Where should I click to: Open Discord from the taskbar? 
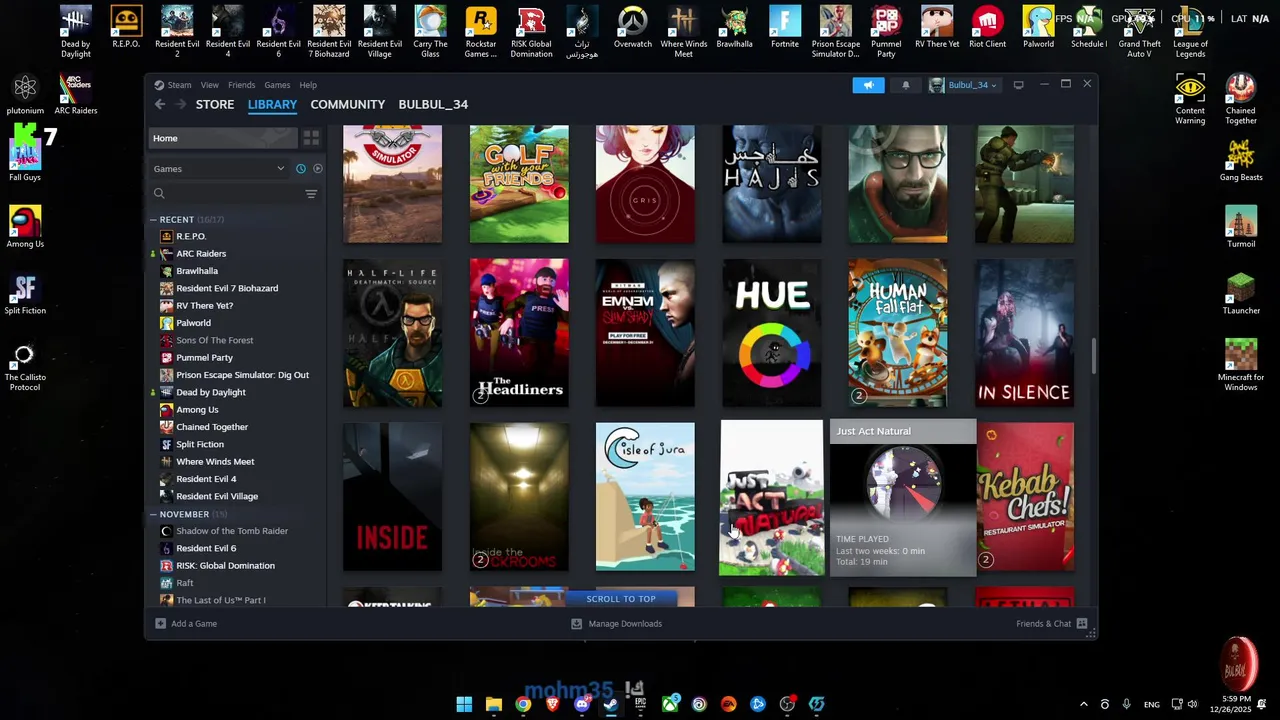tap(582, 704)
